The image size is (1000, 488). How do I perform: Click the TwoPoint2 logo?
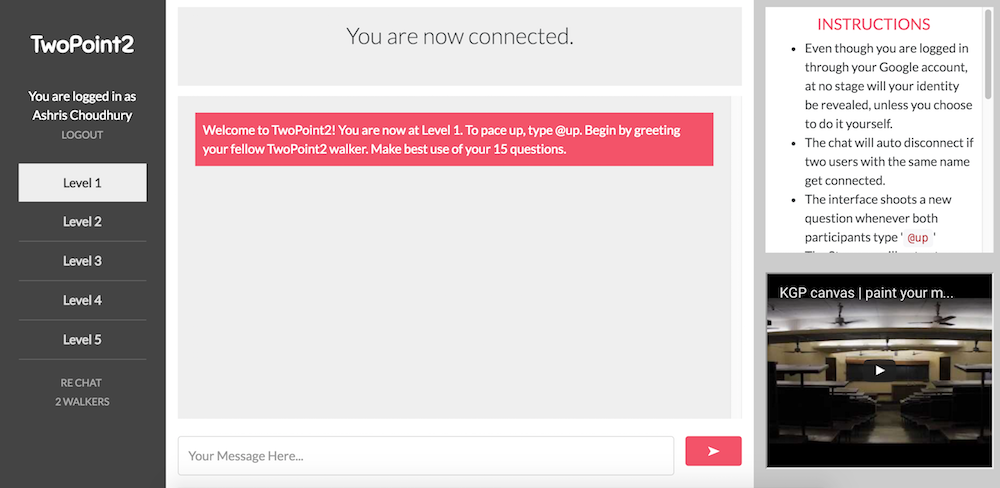82,44
